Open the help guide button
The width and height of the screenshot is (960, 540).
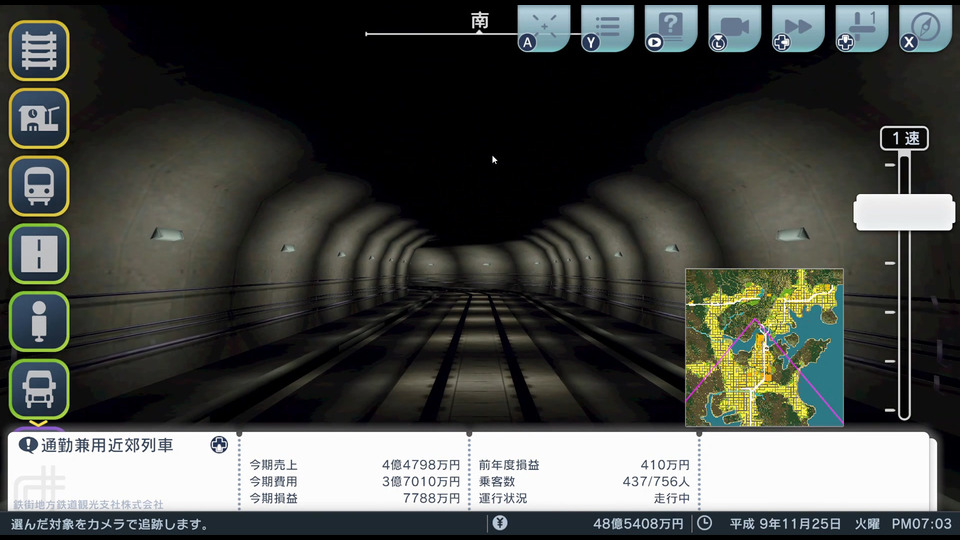[x=671, y=28]
